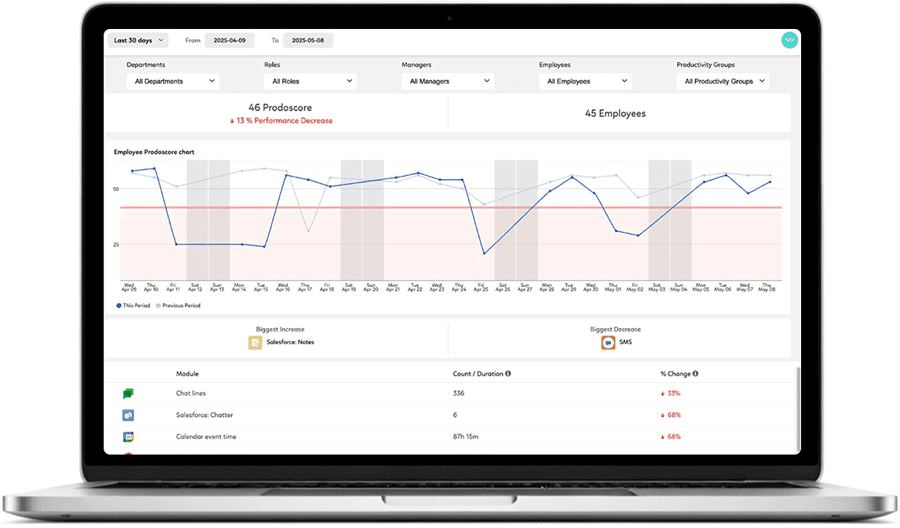Click the Biggest Increase heading
This screenshot has width=900, height=528.
[x=280, y=329]
